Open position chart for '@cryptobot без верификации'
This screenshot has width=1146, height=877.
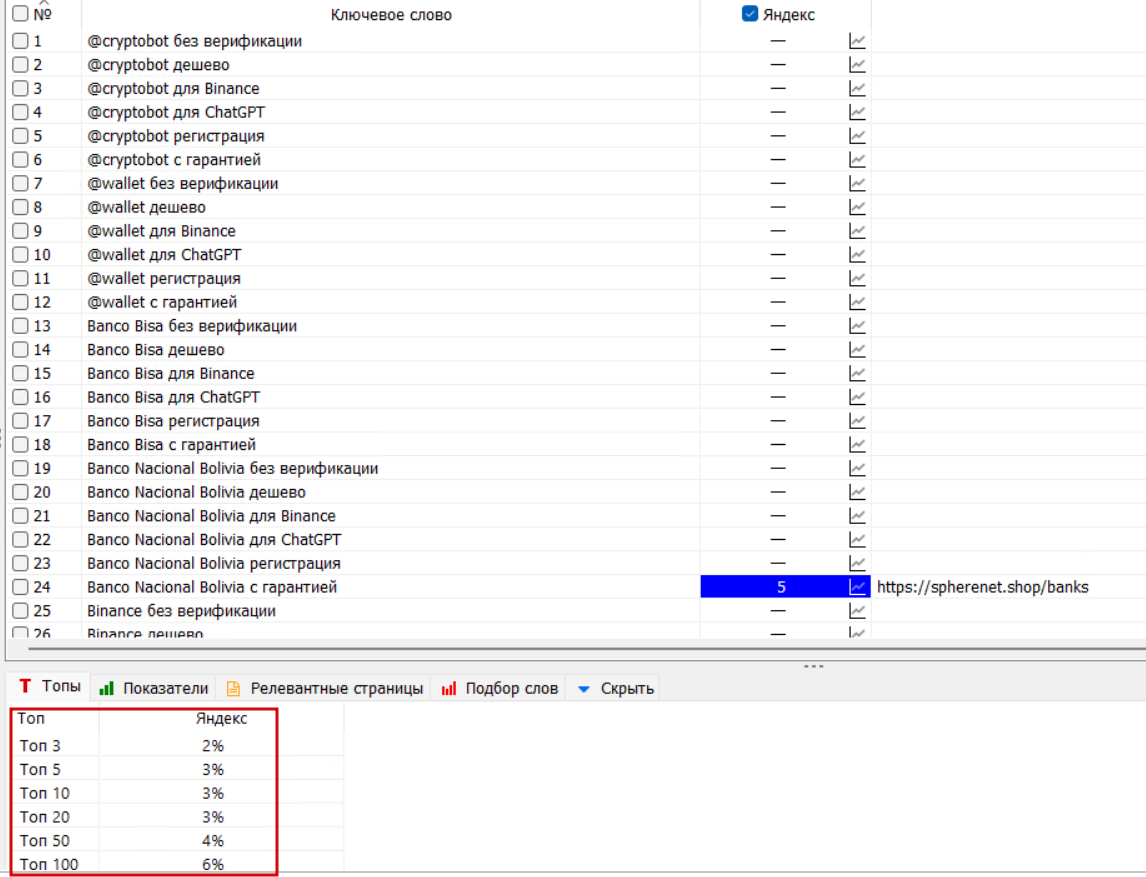[x=857, y=42]
